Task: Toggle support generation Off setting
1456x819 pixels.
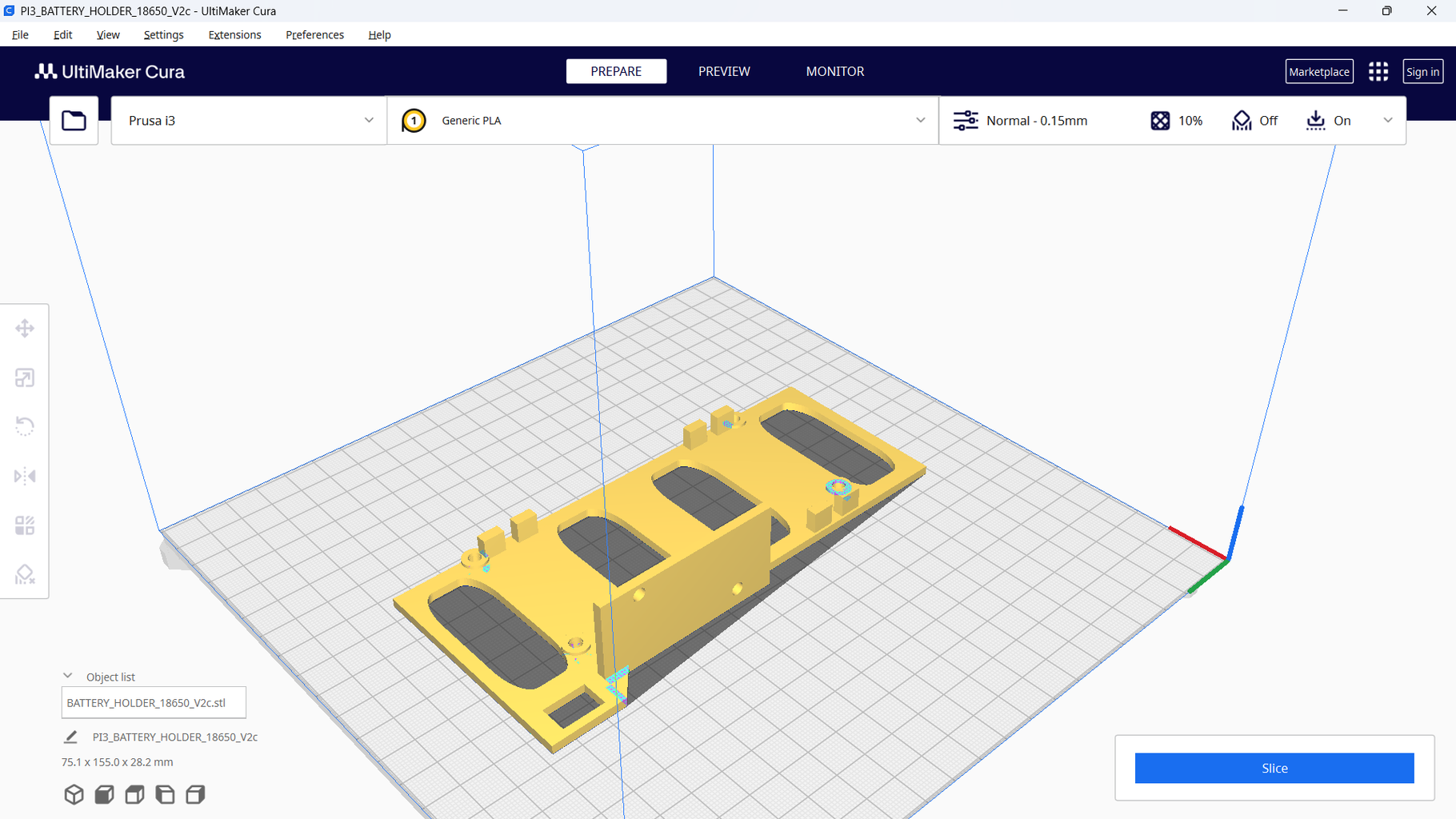Action: (x=1254, y=120)
